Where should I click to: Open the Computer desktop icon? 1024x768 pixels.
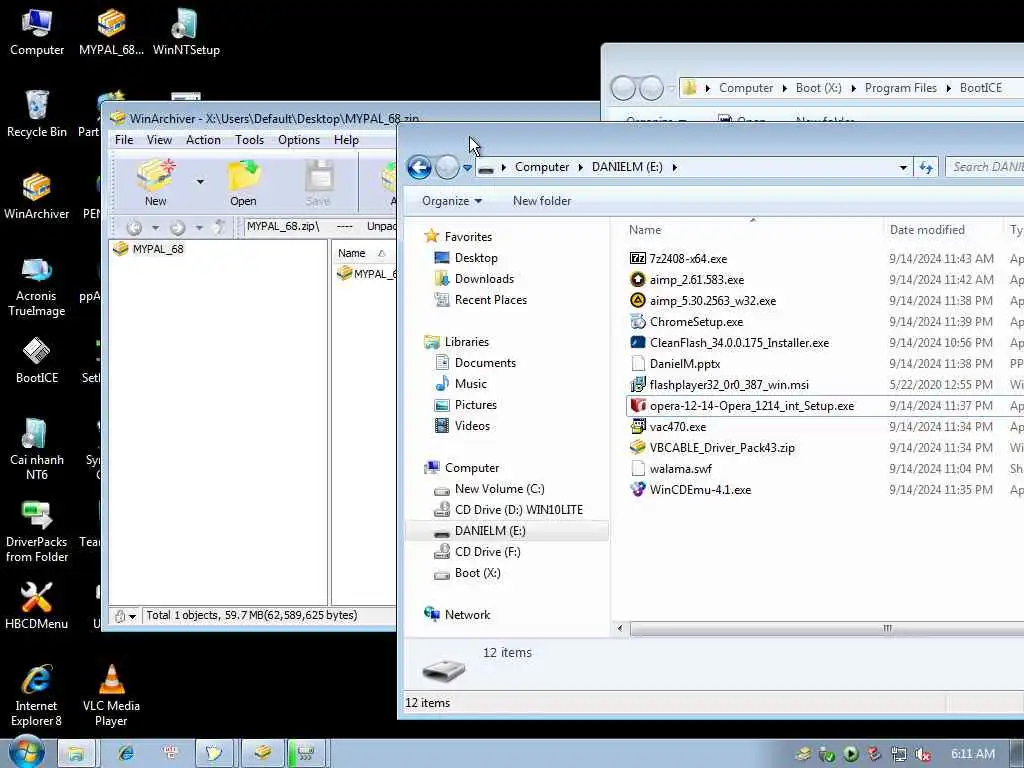tap(37, 31)
